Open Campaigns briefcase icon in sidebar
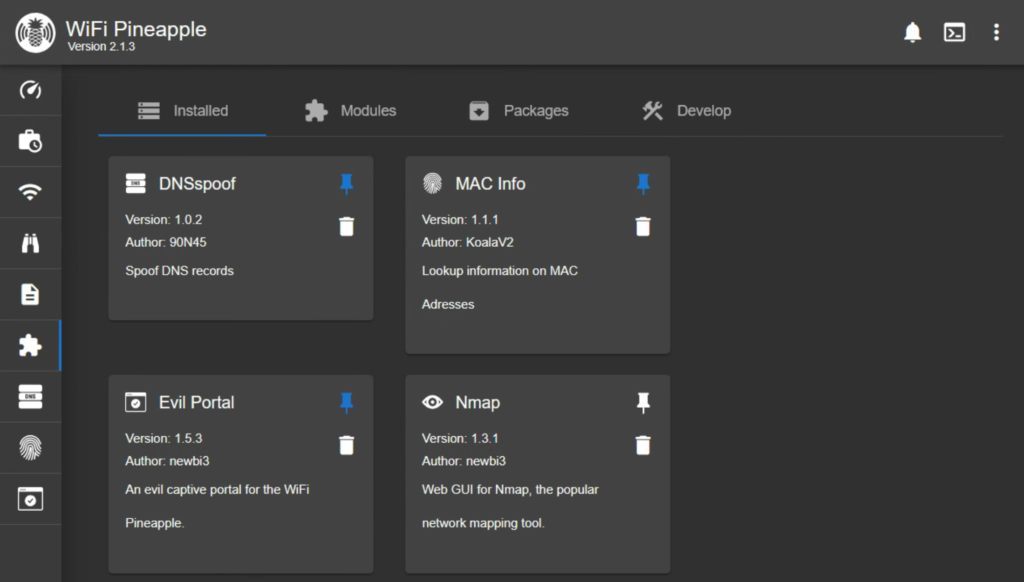This screenshot has width=1024, height=582. [30, 140]
